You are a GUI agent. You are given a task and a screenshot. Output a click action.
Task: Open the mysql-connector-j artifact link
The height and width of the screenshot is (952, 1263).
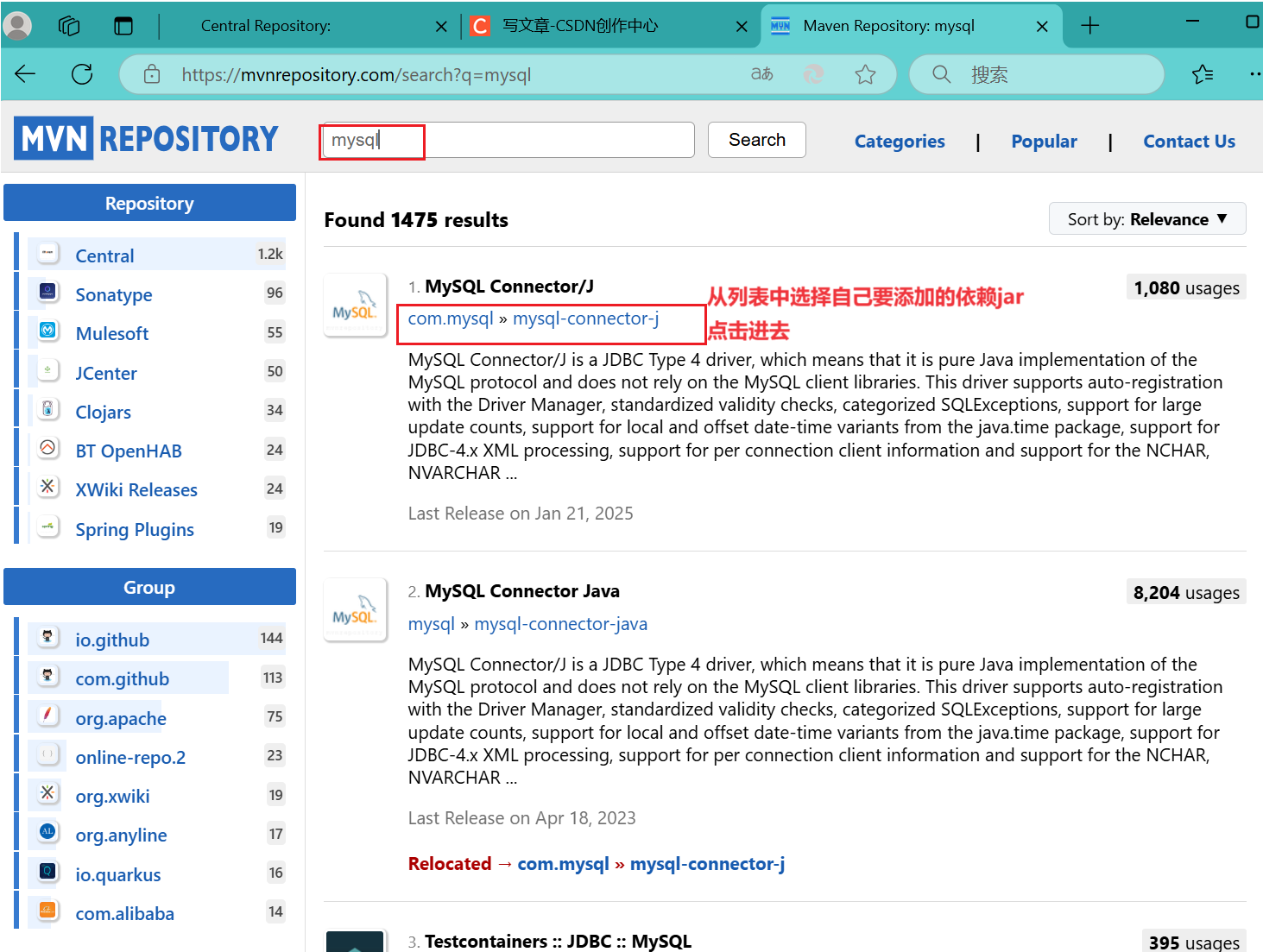pos(586,318)
